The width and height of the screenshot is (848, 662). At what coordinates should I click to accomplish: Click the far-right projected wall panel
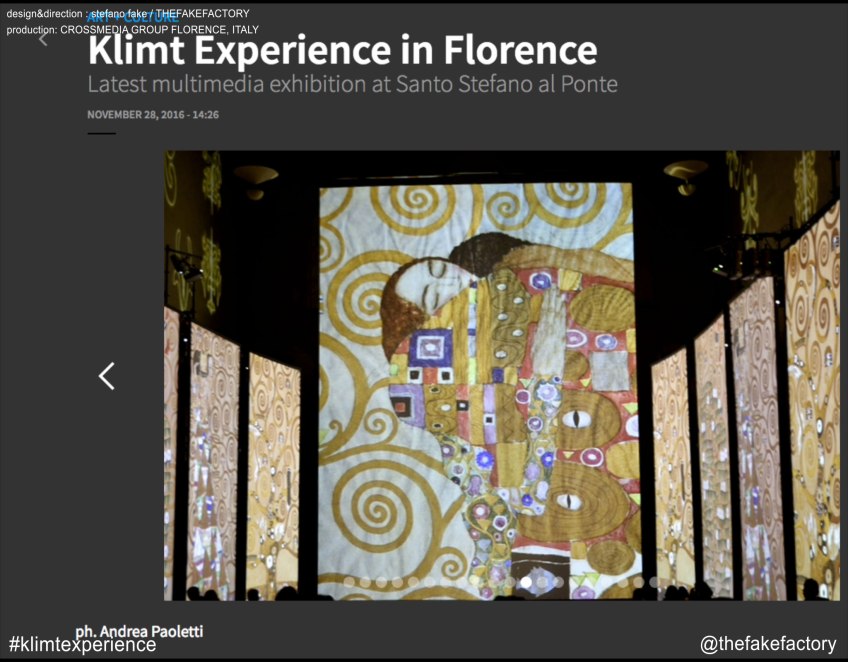[812, 400]
